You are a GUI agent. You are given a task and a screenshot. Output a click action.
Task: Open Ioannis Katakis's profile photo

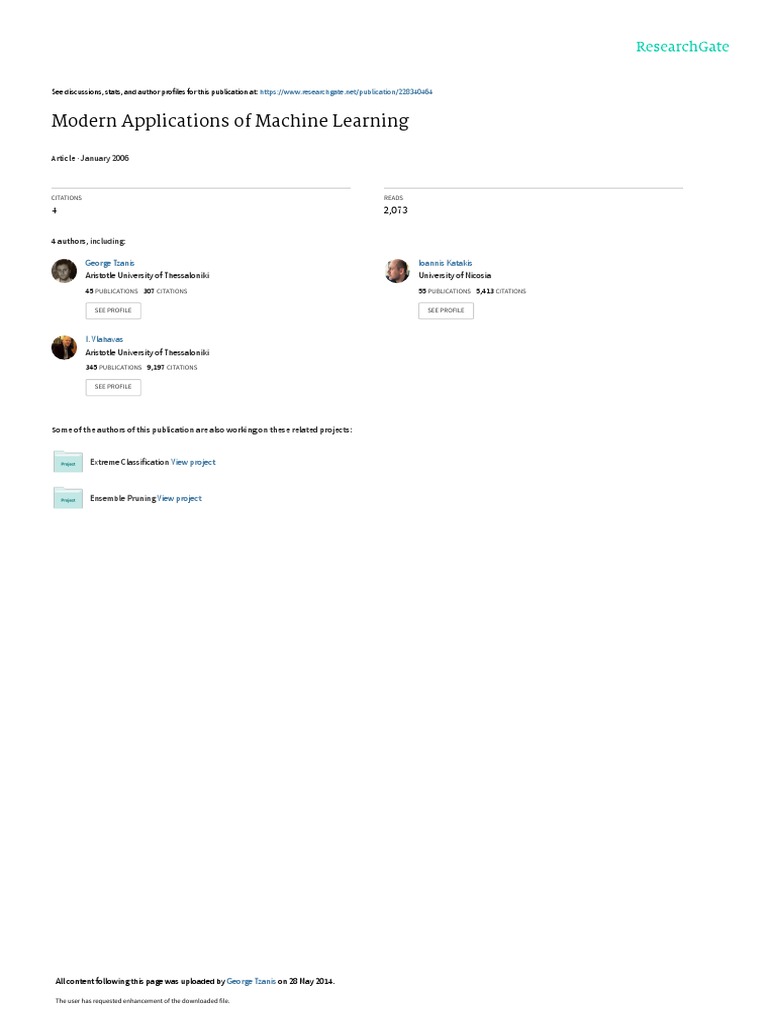pos(397,270)
